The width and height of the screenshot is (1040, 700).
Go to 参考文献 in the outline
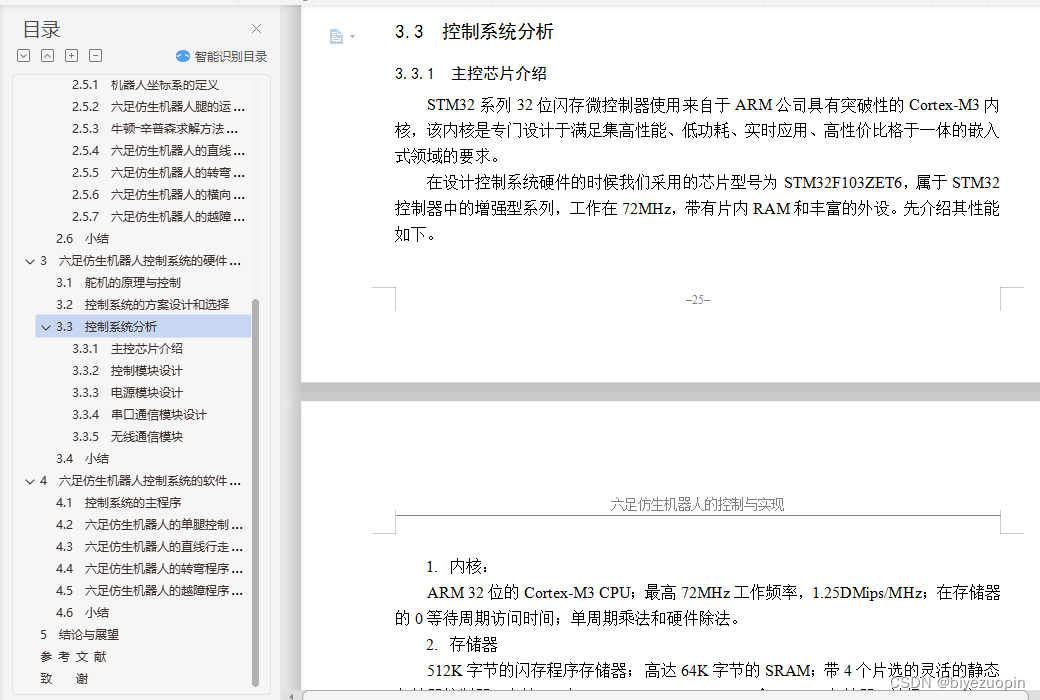coord(73,656)
